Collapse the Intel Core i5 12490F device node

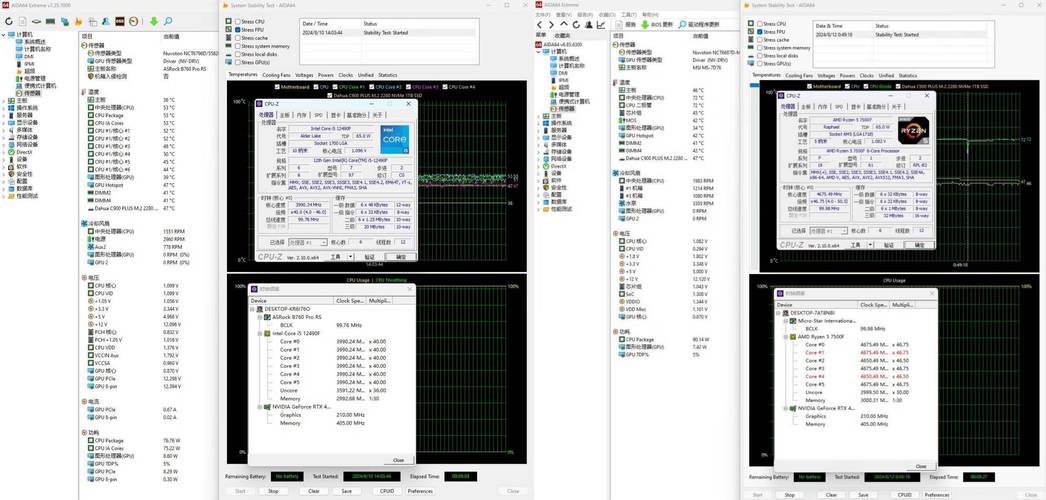[260, 333]
